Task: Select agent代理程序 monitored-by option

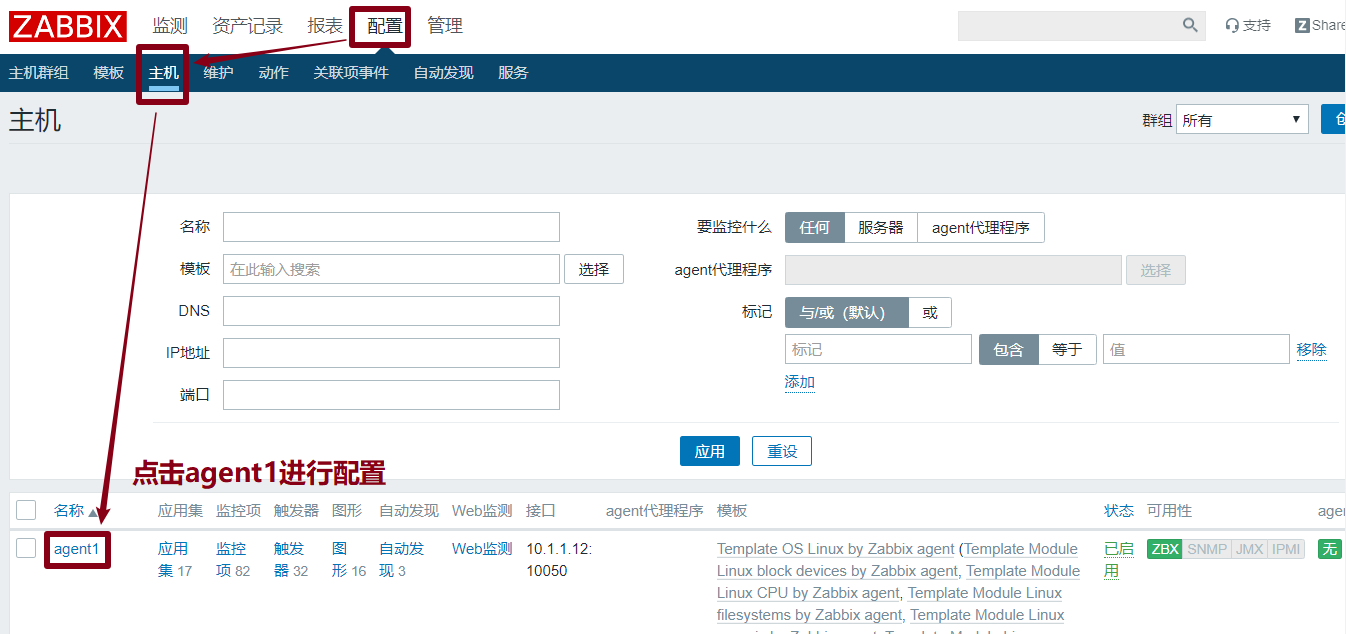Action: click(x=981, y=228)
